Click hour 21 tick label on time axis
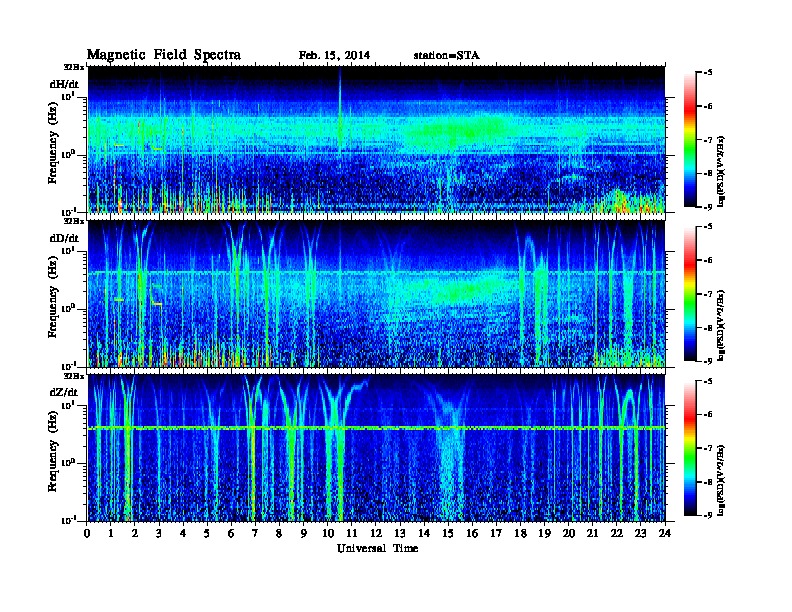The height and width of the screenshot is (612, 792). coord(592,533)
